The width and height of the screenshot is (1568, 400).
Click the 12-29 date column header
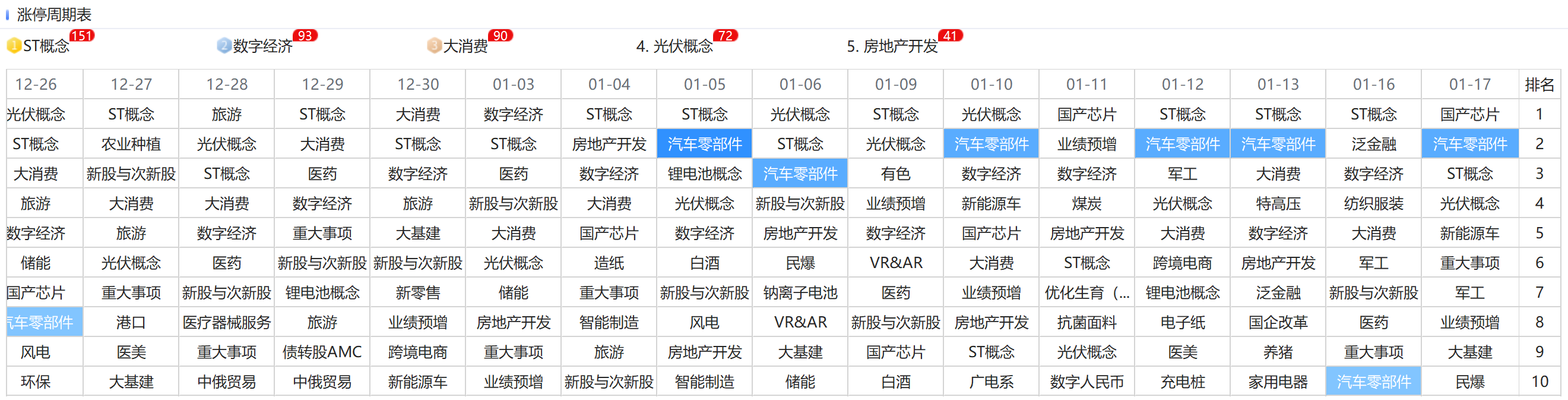322,84
